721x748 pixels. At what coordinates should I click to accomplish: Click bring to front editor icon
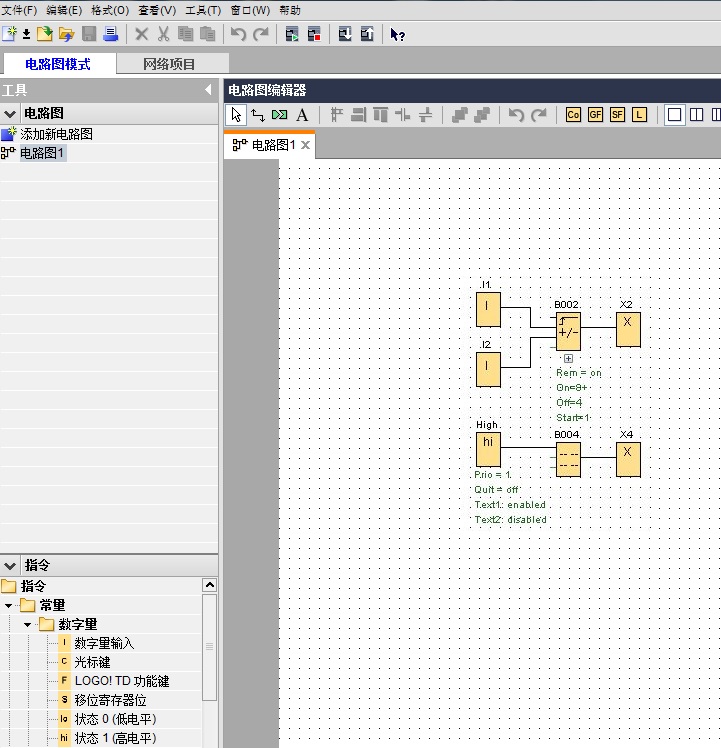(460, 115)
